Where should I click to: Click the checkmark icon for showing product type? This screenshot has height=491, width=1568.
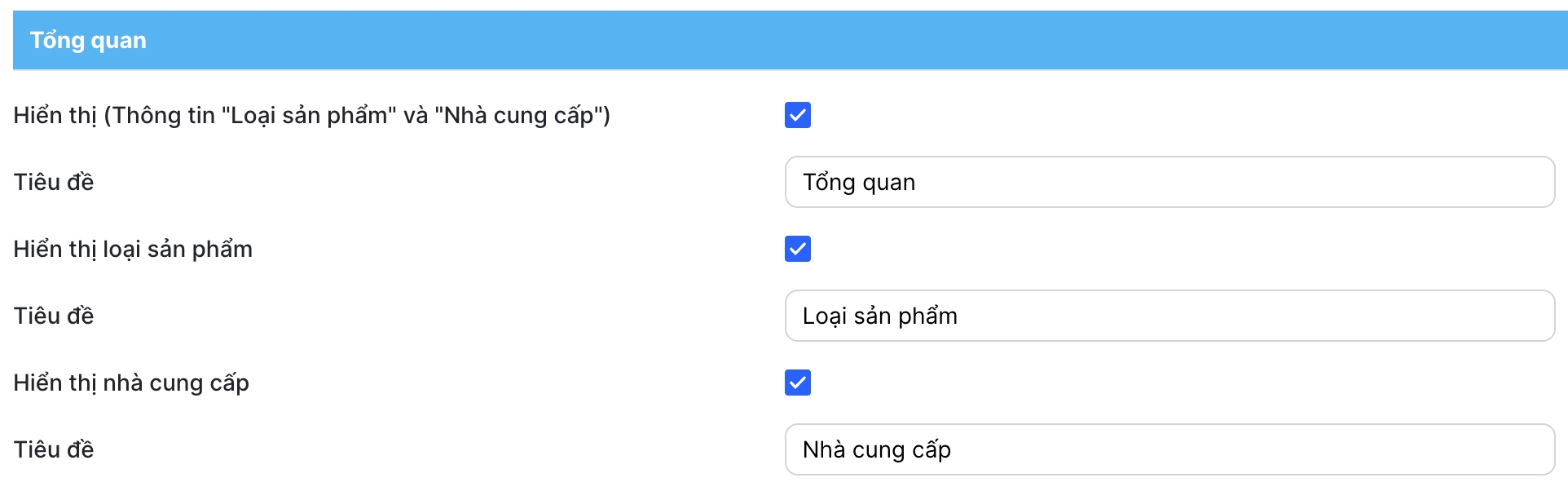798,249
